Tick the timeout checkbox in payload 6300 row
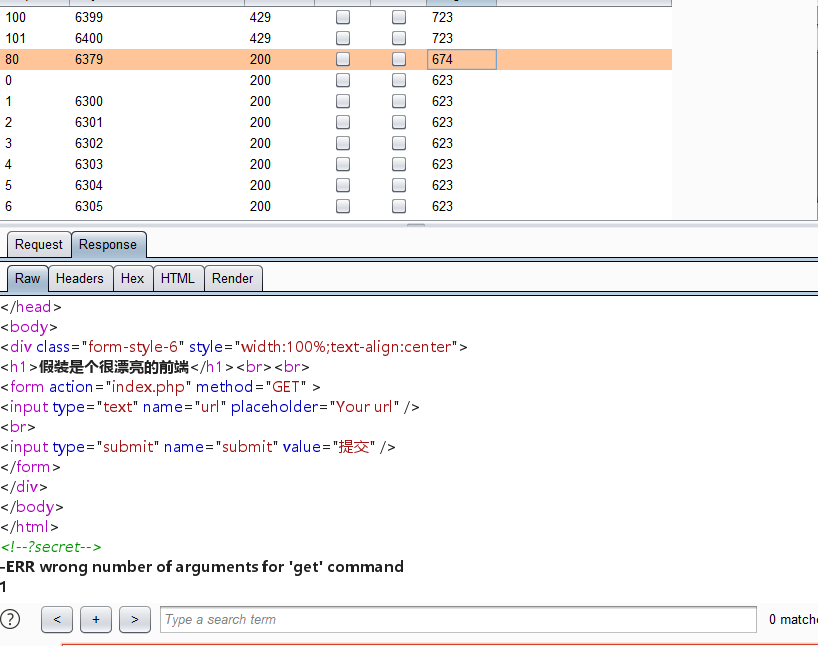This screenshot has height=646, width=818. coord(399,101)
